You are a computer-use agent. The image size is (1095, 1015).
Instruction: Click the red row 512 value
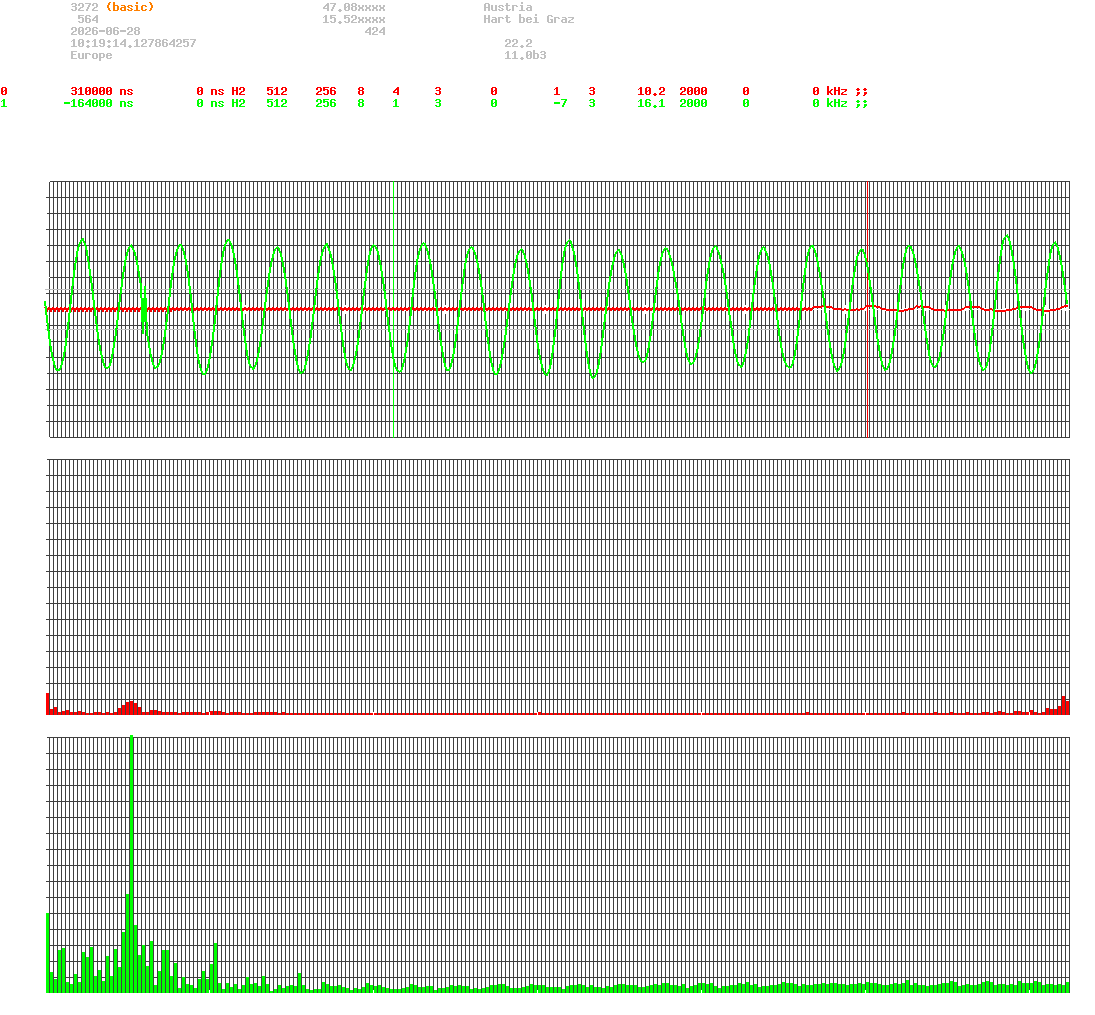[x=277, y=92]
